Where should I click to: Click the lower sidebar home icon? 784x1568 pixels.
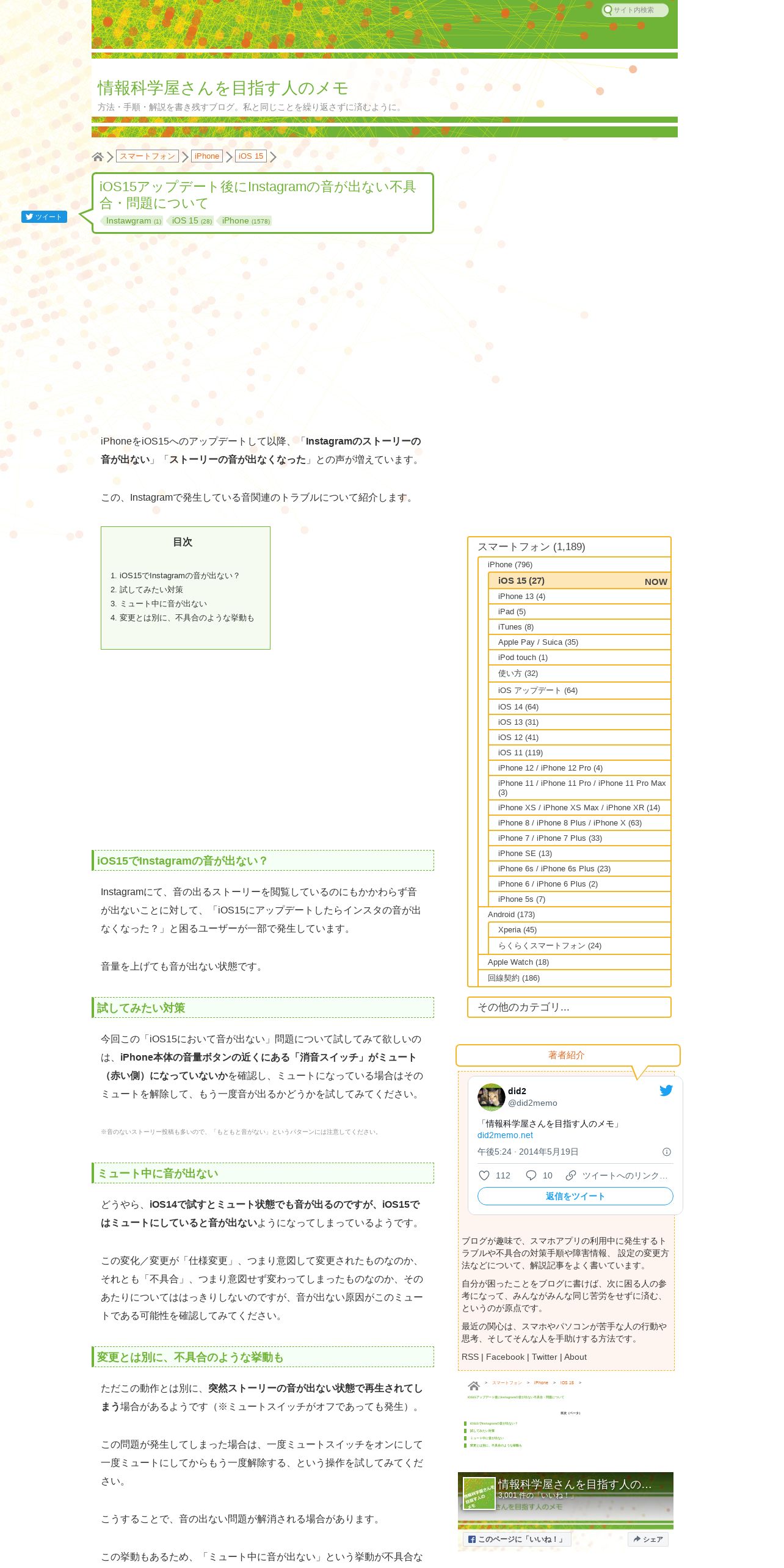coord(474,1385)
